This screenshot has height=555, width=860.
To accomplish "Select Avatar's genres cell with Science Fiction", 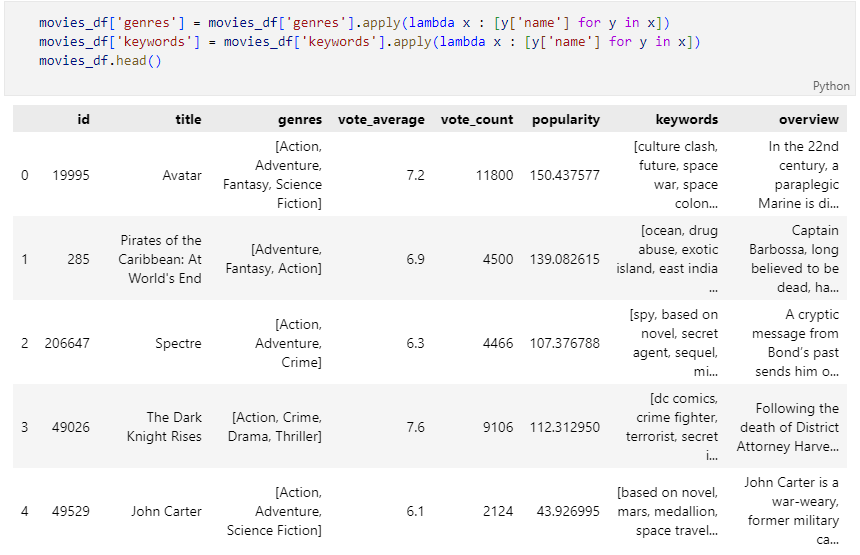I will [273, 175].
